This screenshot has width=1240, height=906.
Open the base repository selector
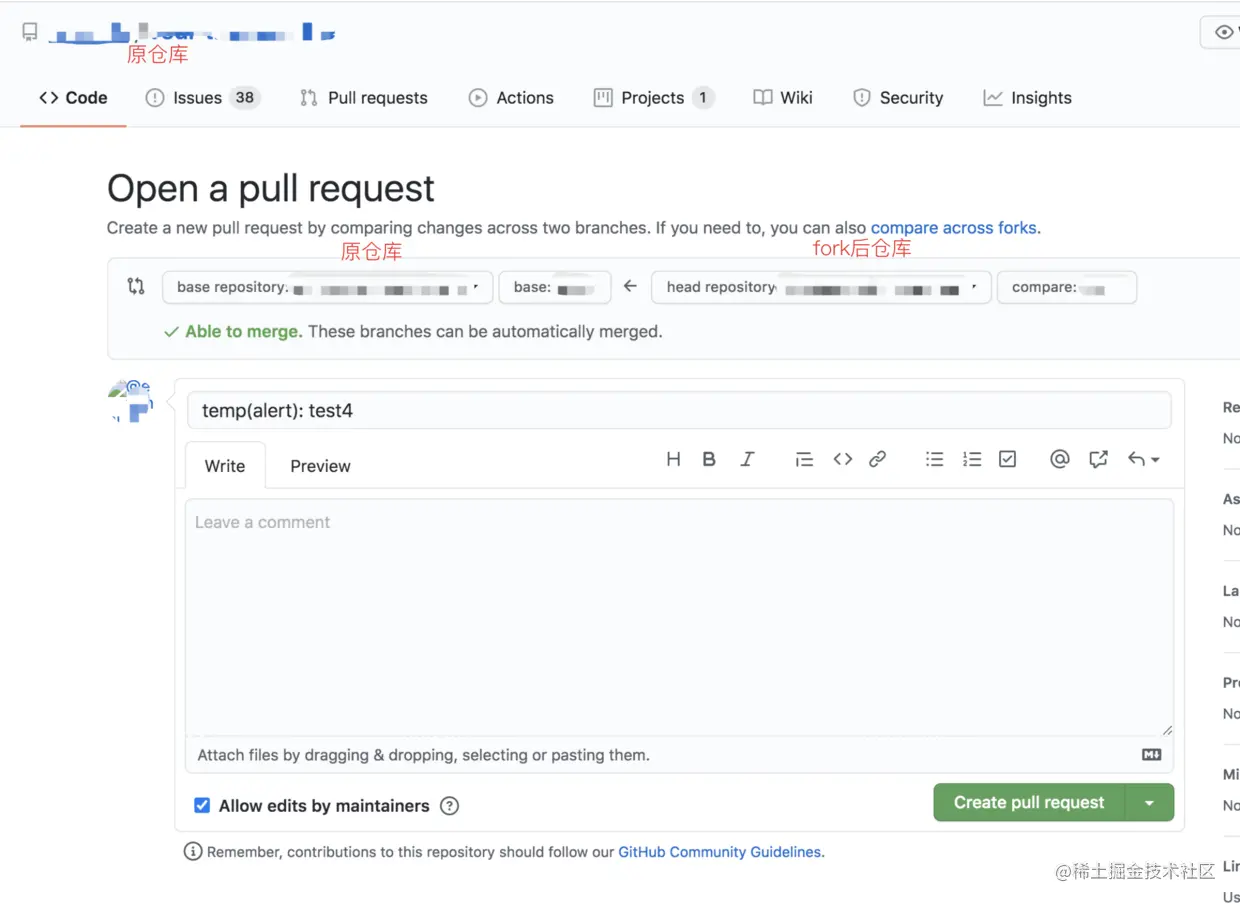tap(329, 287)
